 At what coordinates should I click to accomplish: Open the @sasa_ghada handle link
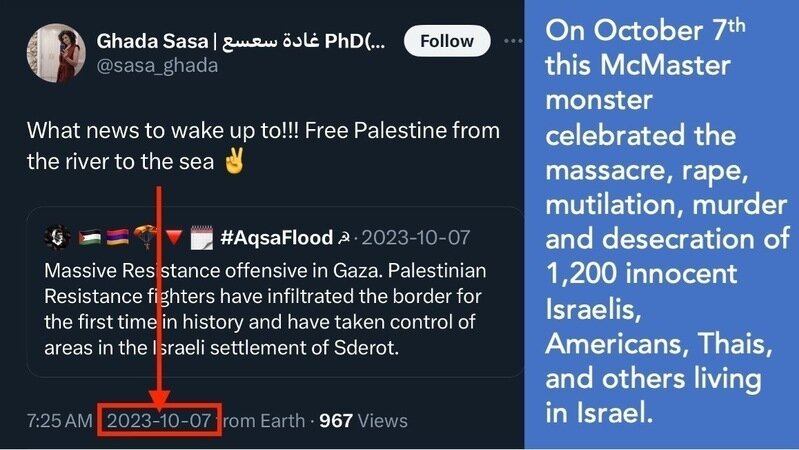[x=156, y=66]
